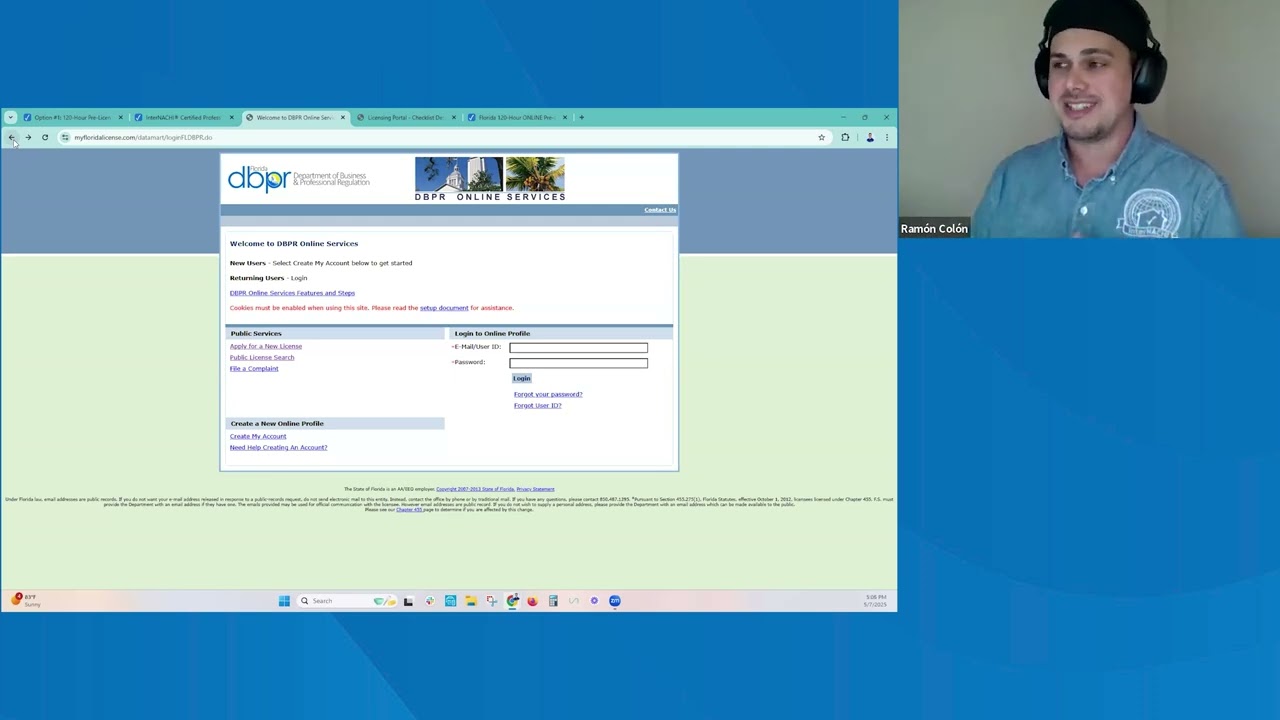Close the 'Option #1: 120-Hour Pre-Licen' tab

120,117
